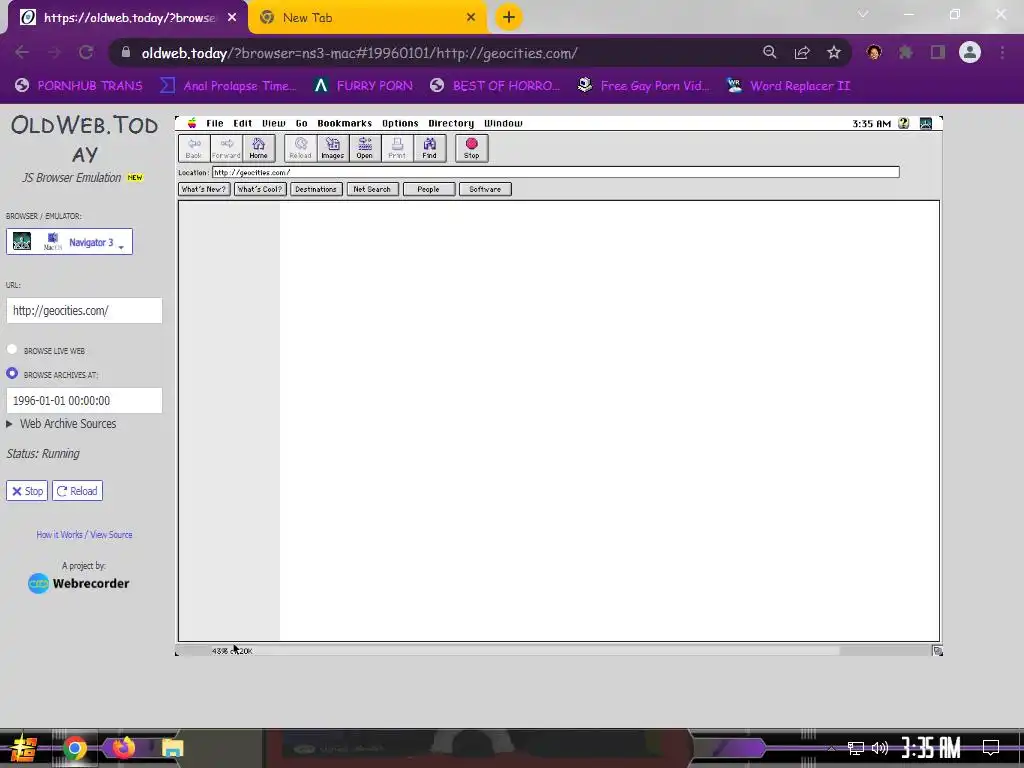
Task: Click the People directory button
Action: pos(428,189)
